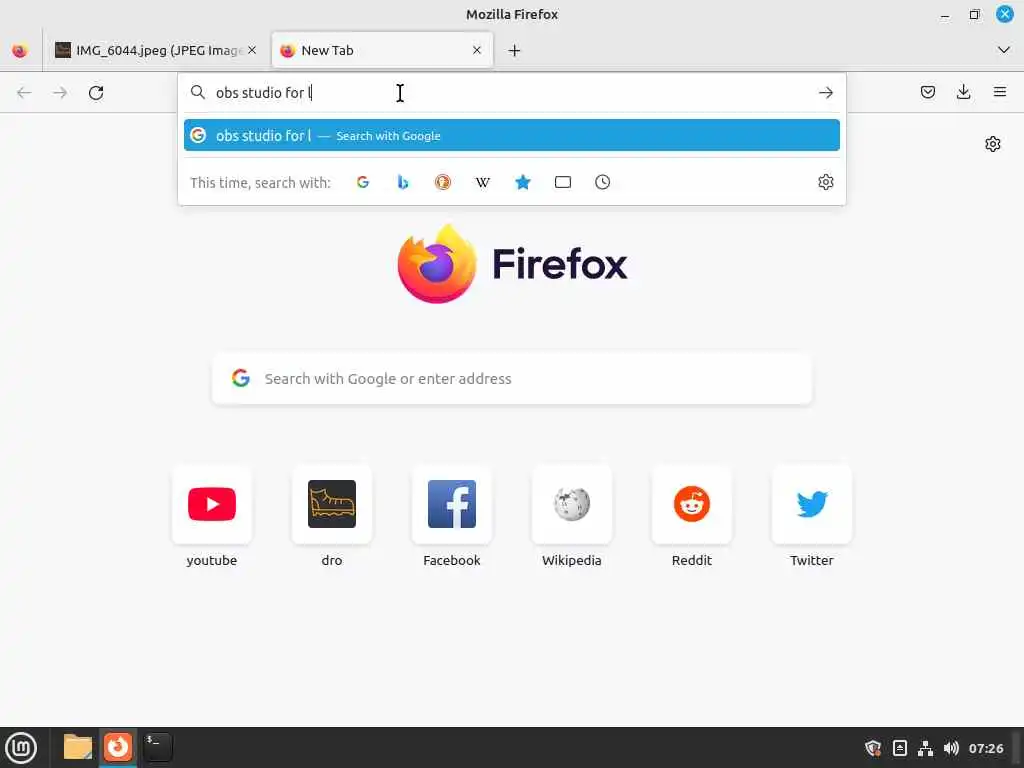Launch the Files manager from the panel

pyautogui.click(x=78, y=748)
